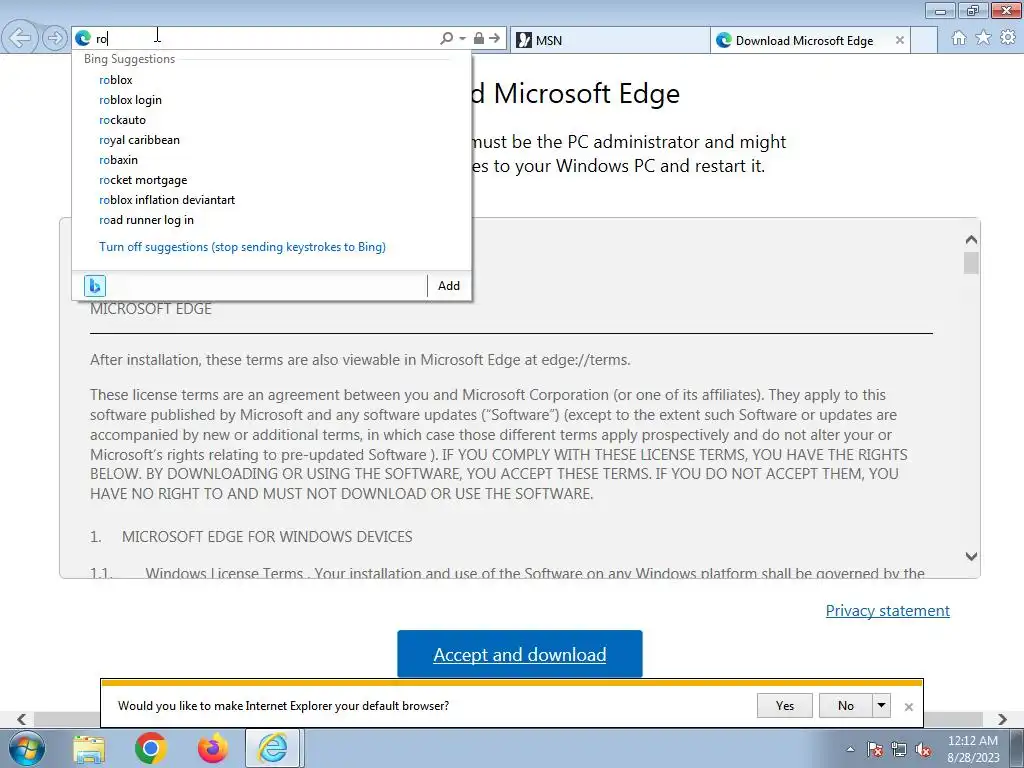The width and height of the screenshot is (1024, 768).
Task: Open File Explorer from taskbar
Action: (89, 749)
